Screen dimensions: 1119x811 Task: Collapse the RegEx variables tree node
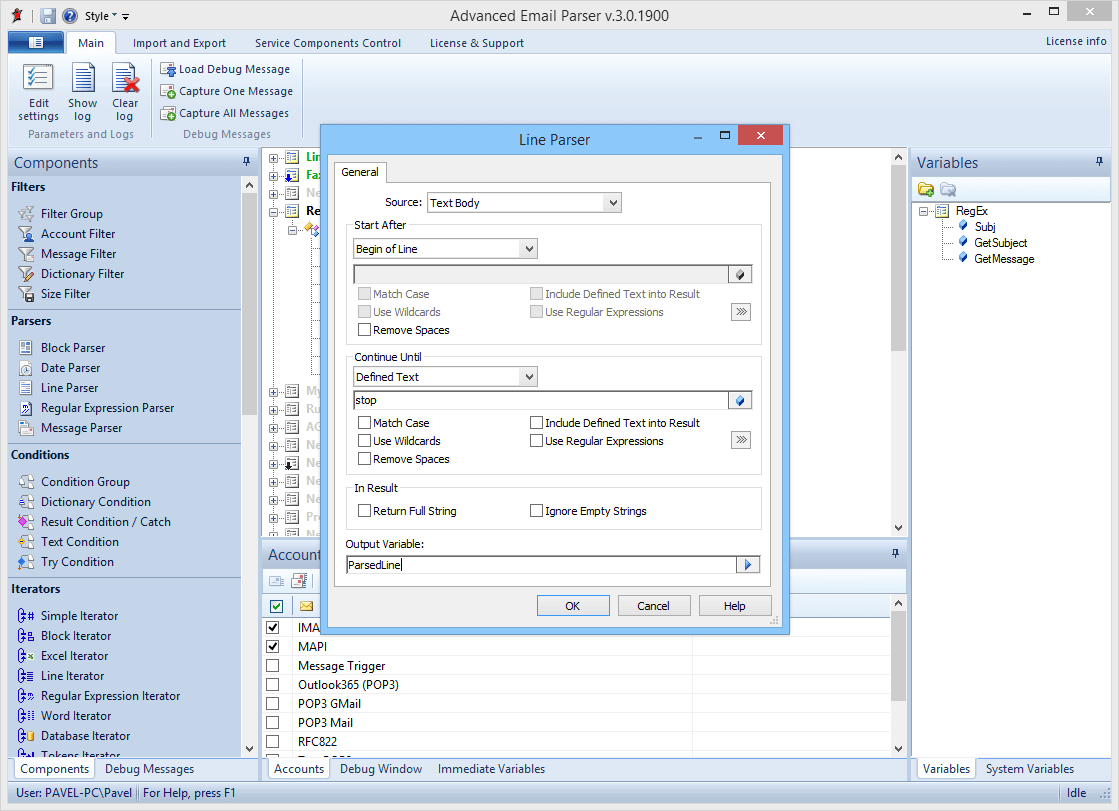pos(923,211)
